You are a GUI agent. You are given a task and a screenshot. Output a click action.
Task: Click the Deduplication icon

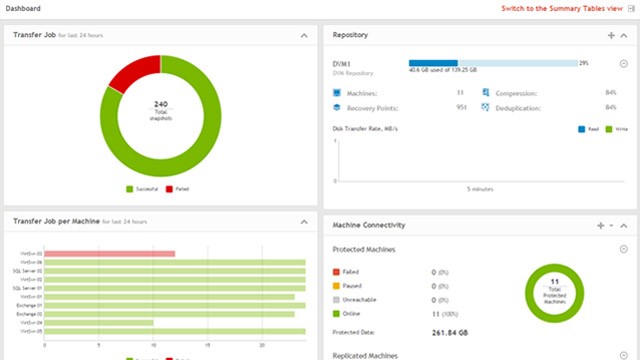click(485, 107)
